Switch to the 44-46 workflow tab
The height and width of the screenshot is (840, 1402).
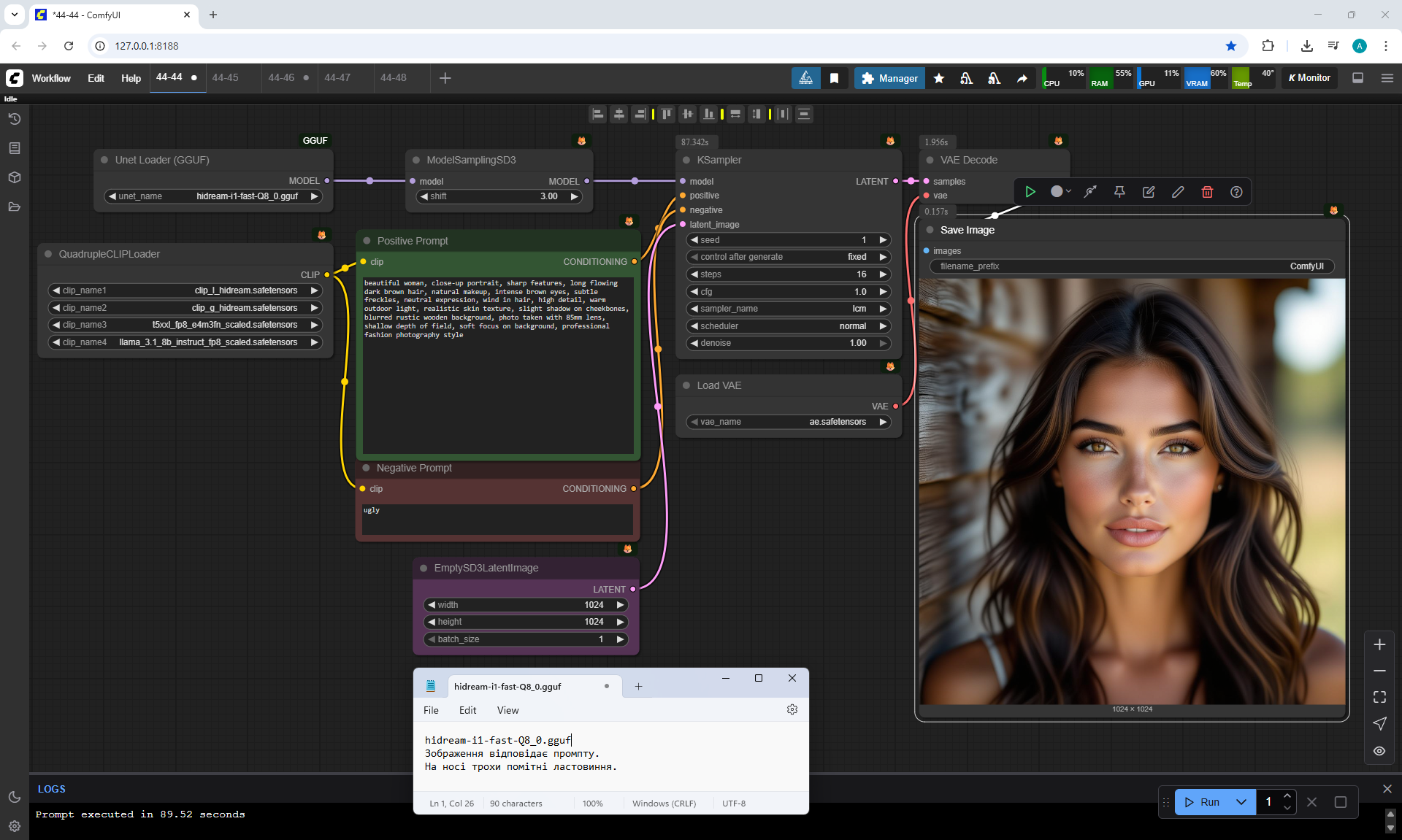(x=281, y=77)
